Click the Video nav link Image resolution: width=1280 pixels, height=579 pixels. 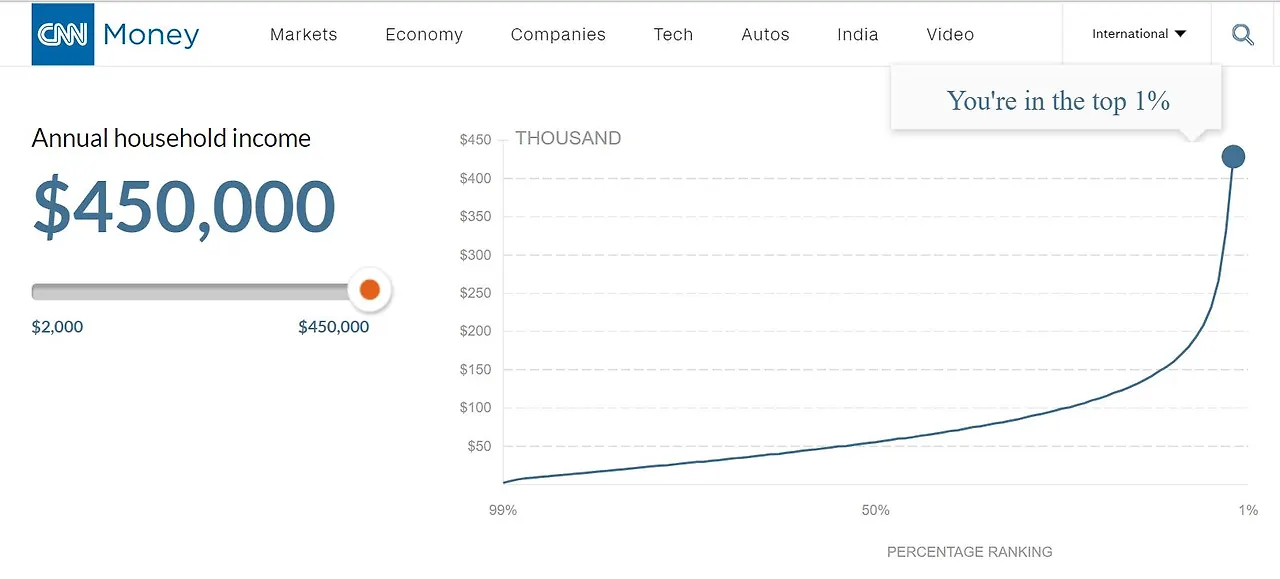[950, 35]
